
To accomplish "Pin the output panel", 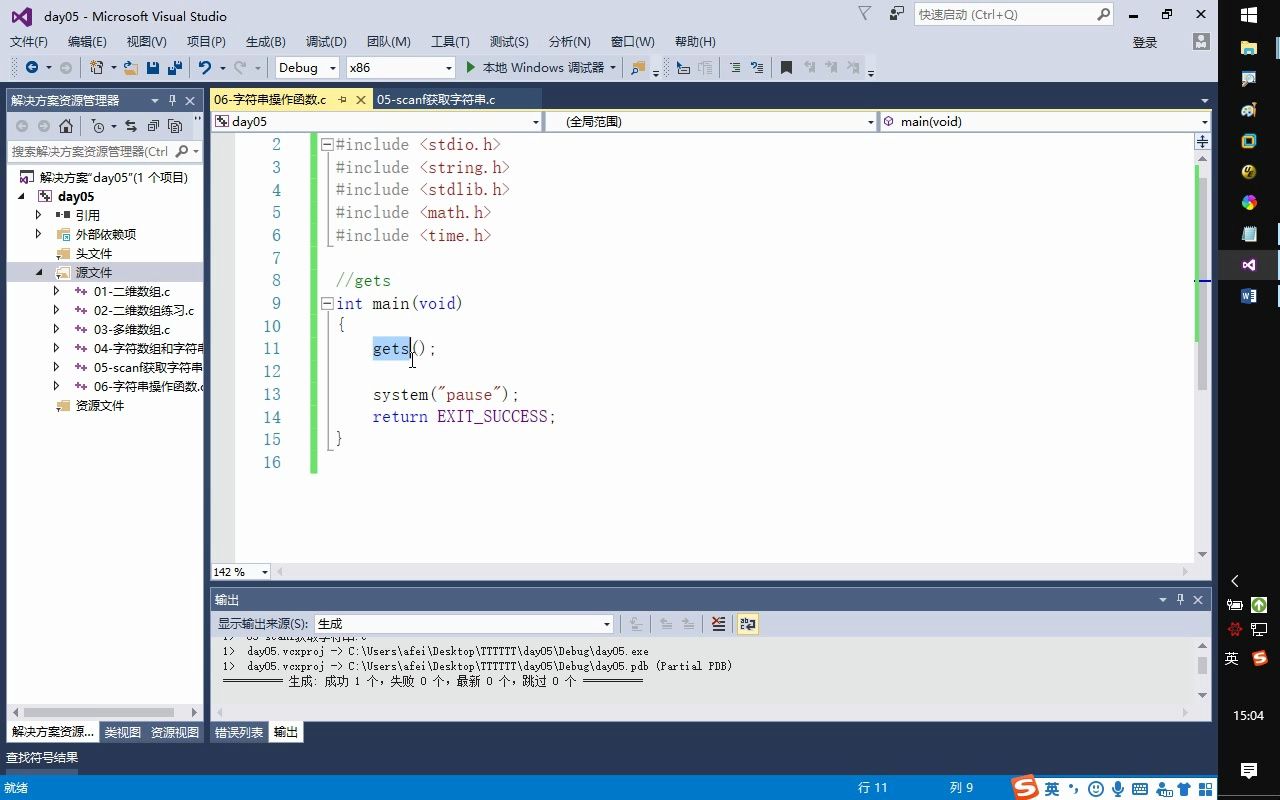I will [1180, 599].
